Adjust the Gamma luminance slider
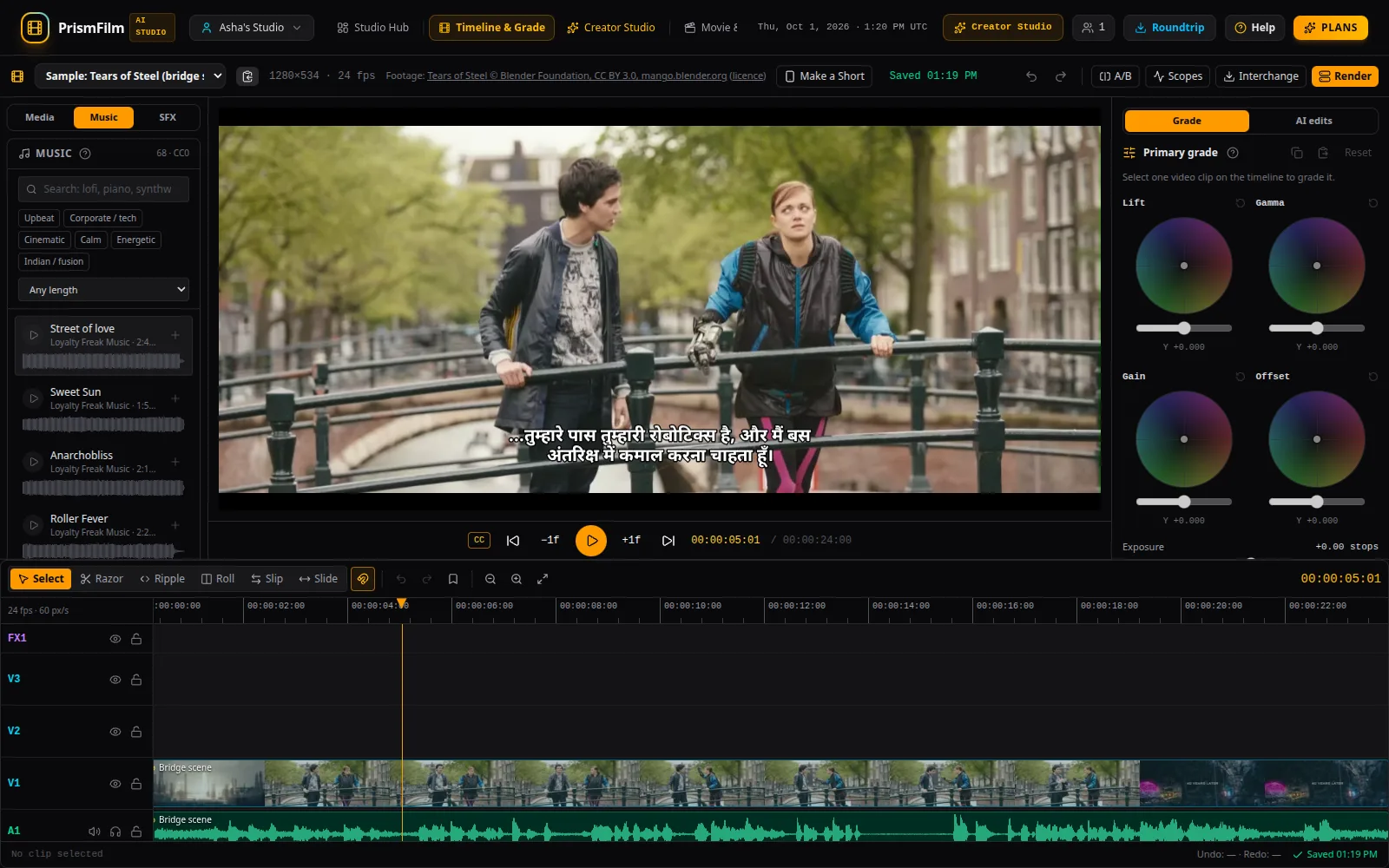1389x868 pixels. tap(1317, 328)
